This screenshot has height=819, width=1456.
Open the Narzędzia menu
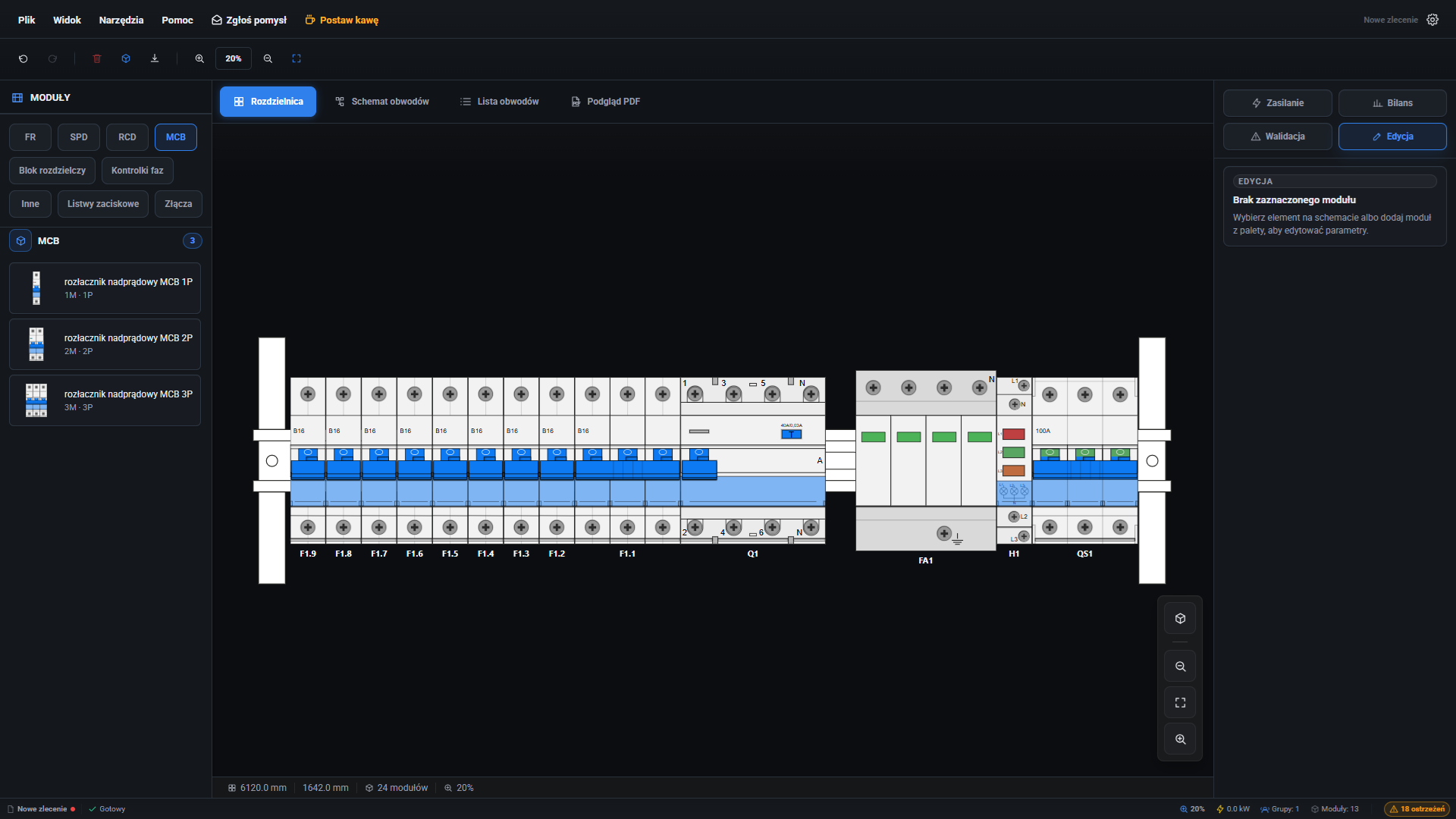(121, 20)
